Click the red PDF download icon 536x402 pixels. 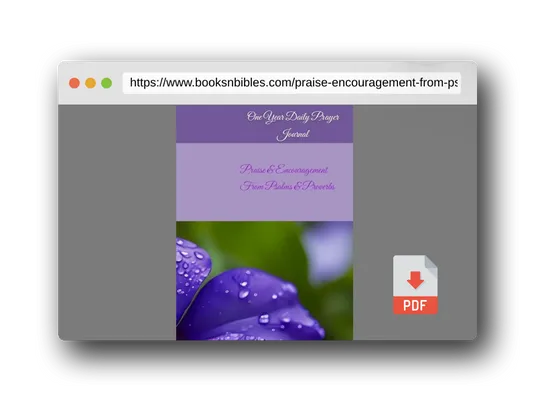[415, 284]
